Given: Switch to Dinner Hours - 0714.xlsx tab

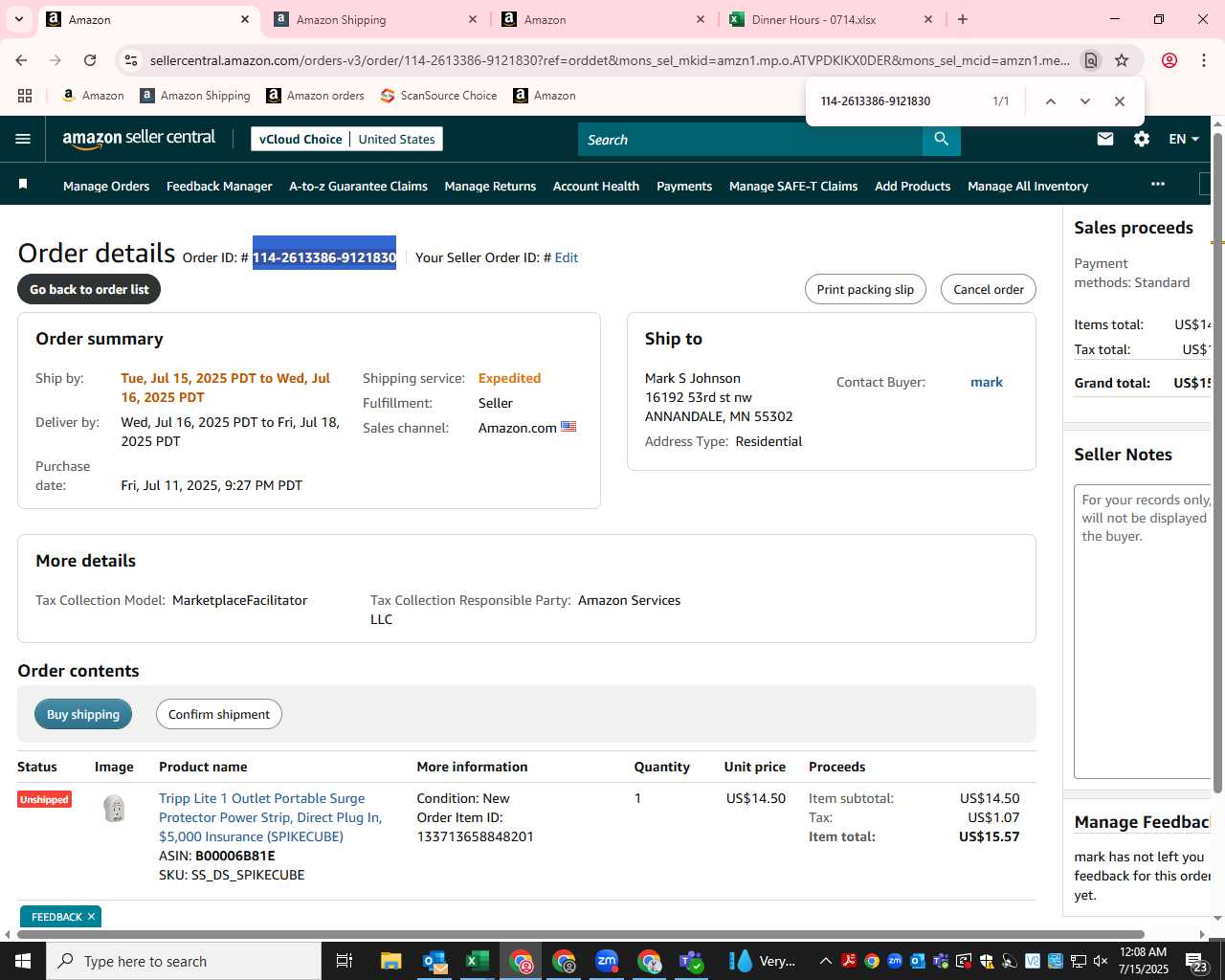Looking at the screenshot, I should (832, 19).
